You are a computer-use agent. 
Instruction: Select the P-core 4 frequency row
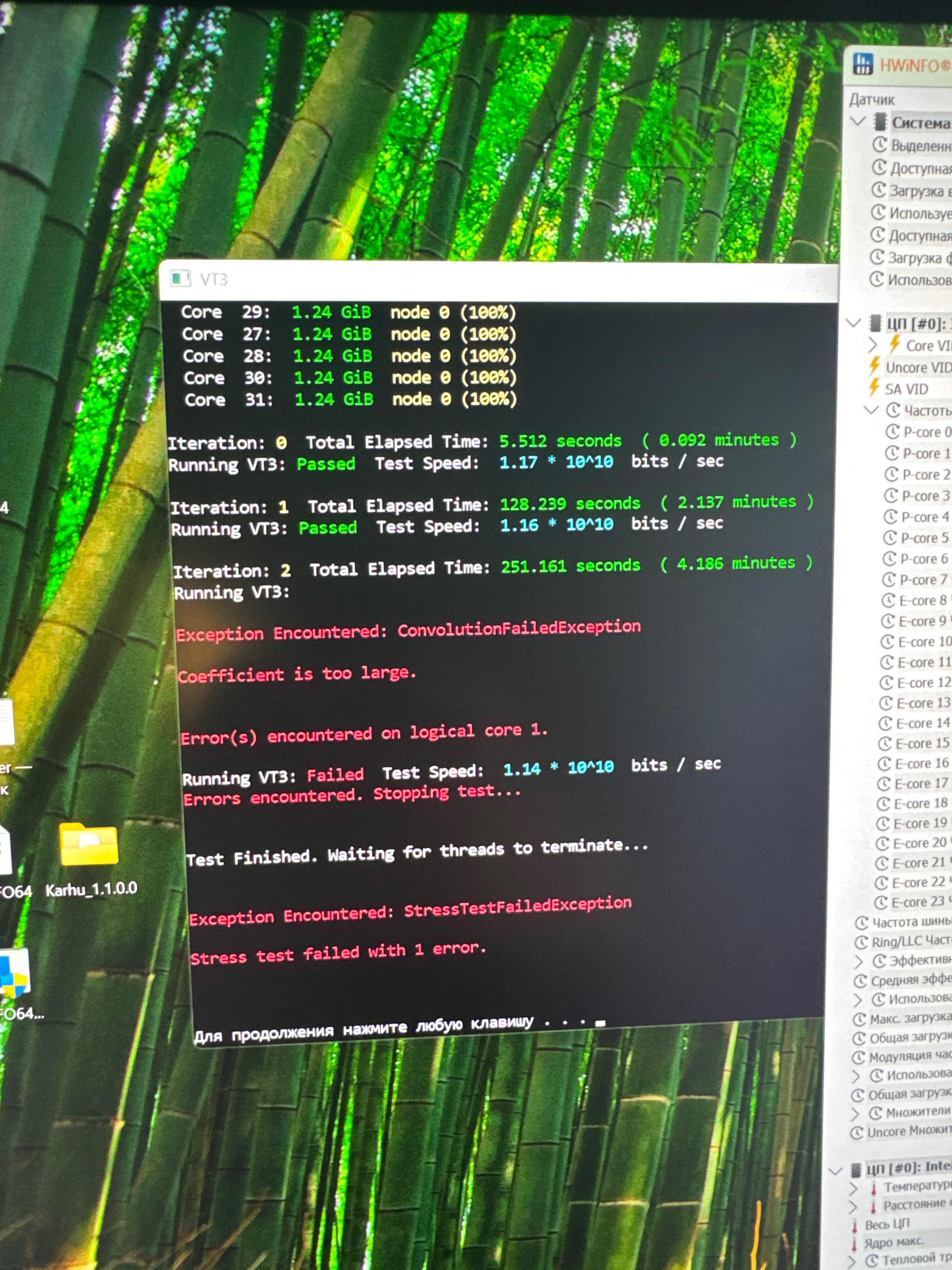pyautogui.click(x=925, y=517)
